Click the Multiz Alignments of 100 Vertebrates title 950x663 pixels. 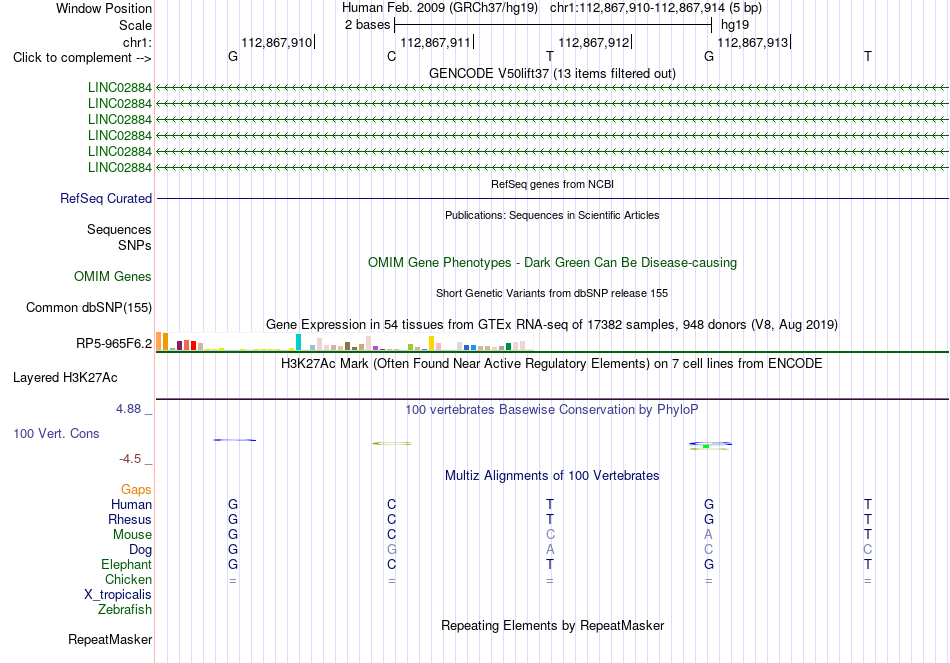click(x=552, y=476)
